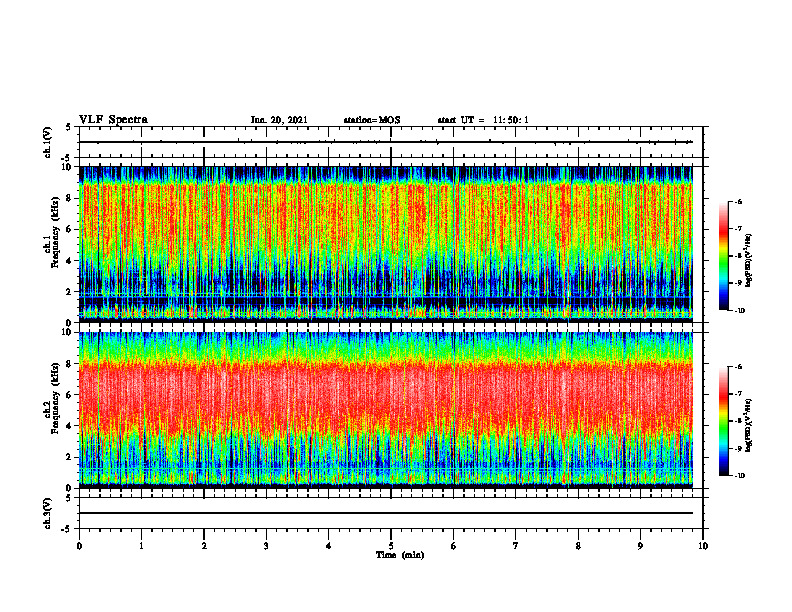Click time axis tick label '2'
This screenshot has width=792, height=612.
204,546
